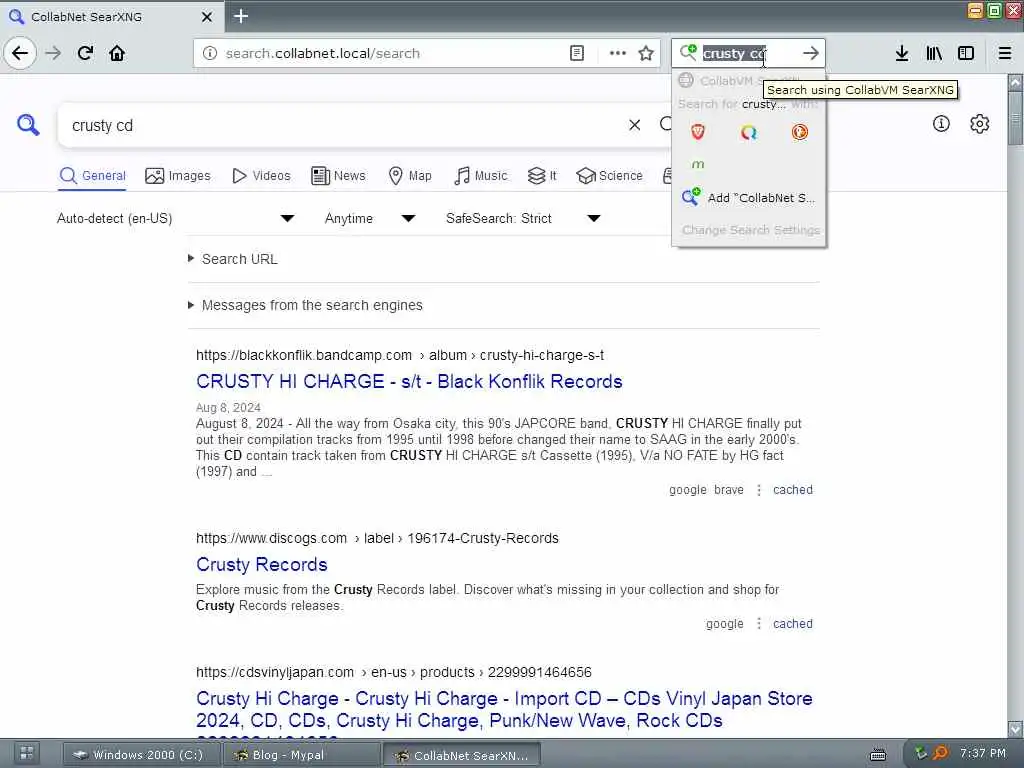This screenshot has height=768, width=1024.
Task: Click the page vertical scrollbar thumb
Action: [x=1015, y=118]
